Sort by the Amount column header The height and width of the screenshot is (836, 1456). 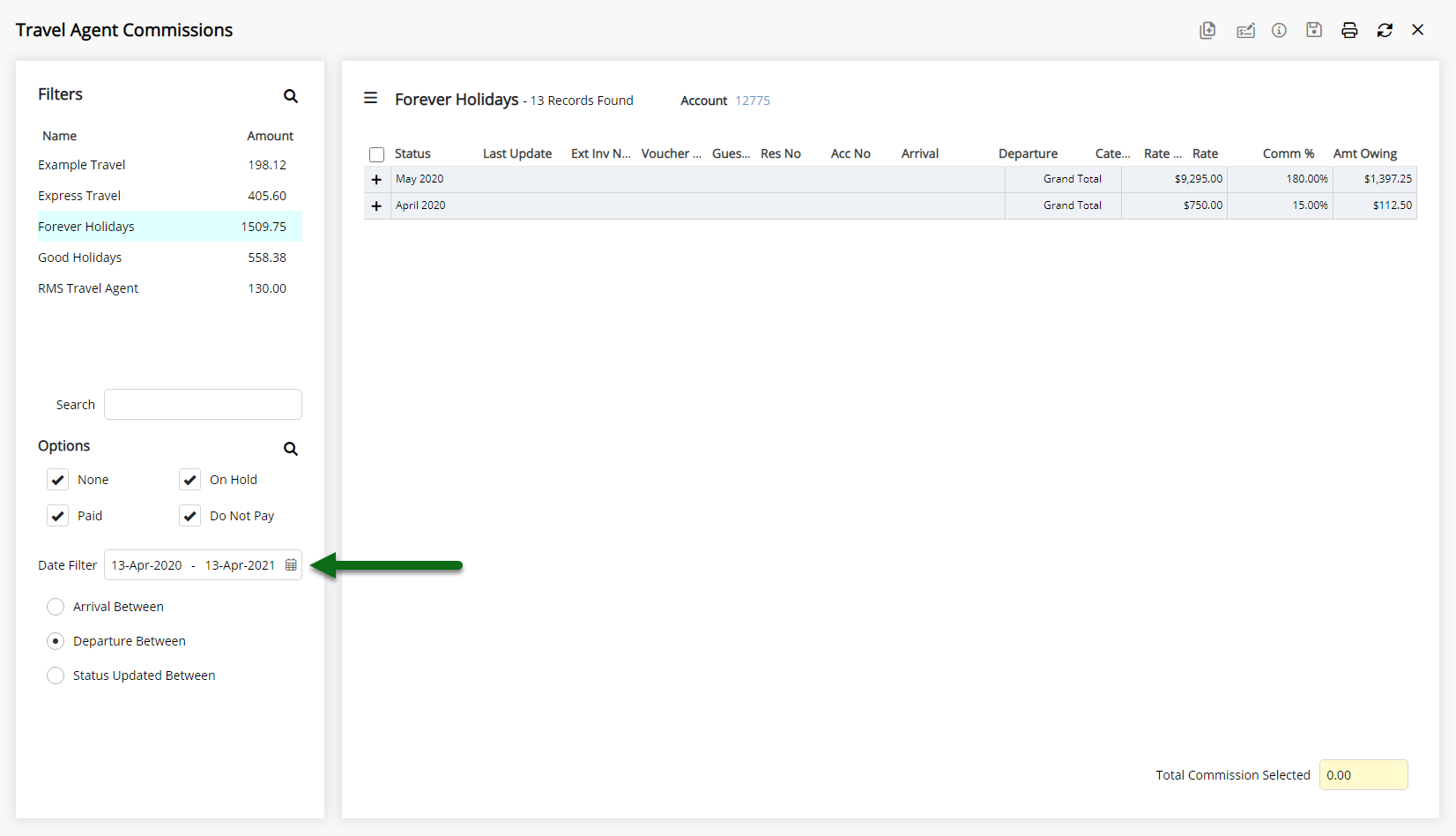[270, 136]
